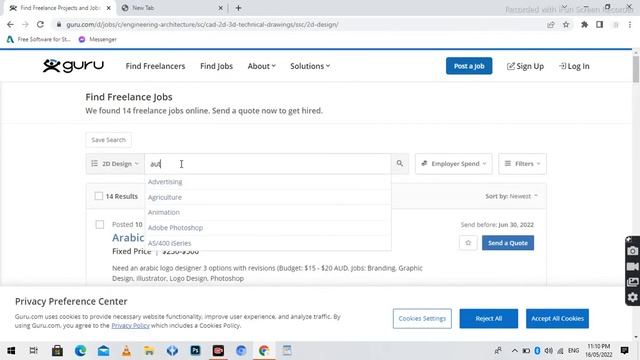Expand the Solutions menu

click(x=310, y=66)
